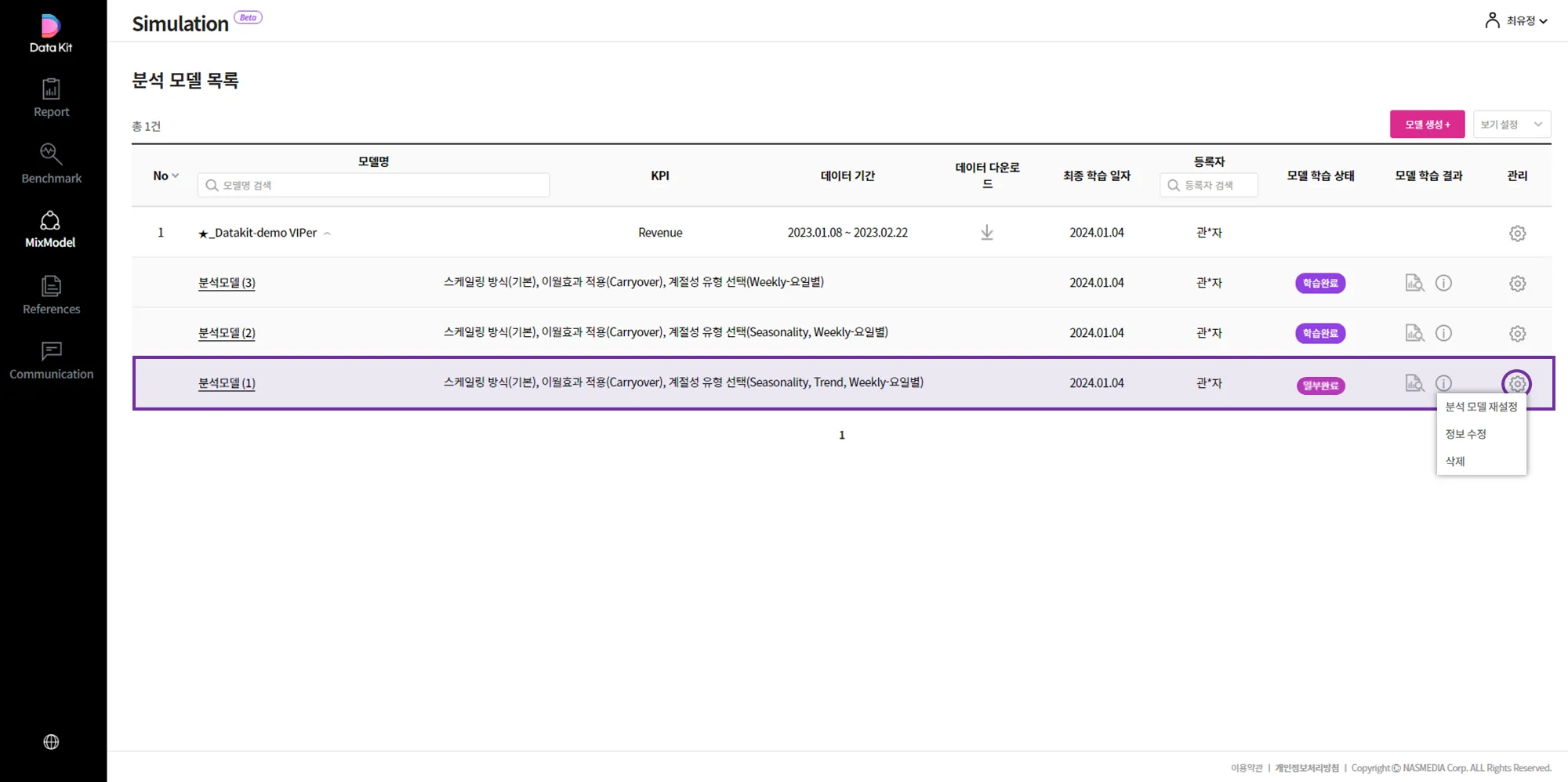Screen dimensions: 1568x782
Task: Click the 2023.01.08 ~ 2023.02.22 date range
Action: pyautogui.click(x=848, y=233)
